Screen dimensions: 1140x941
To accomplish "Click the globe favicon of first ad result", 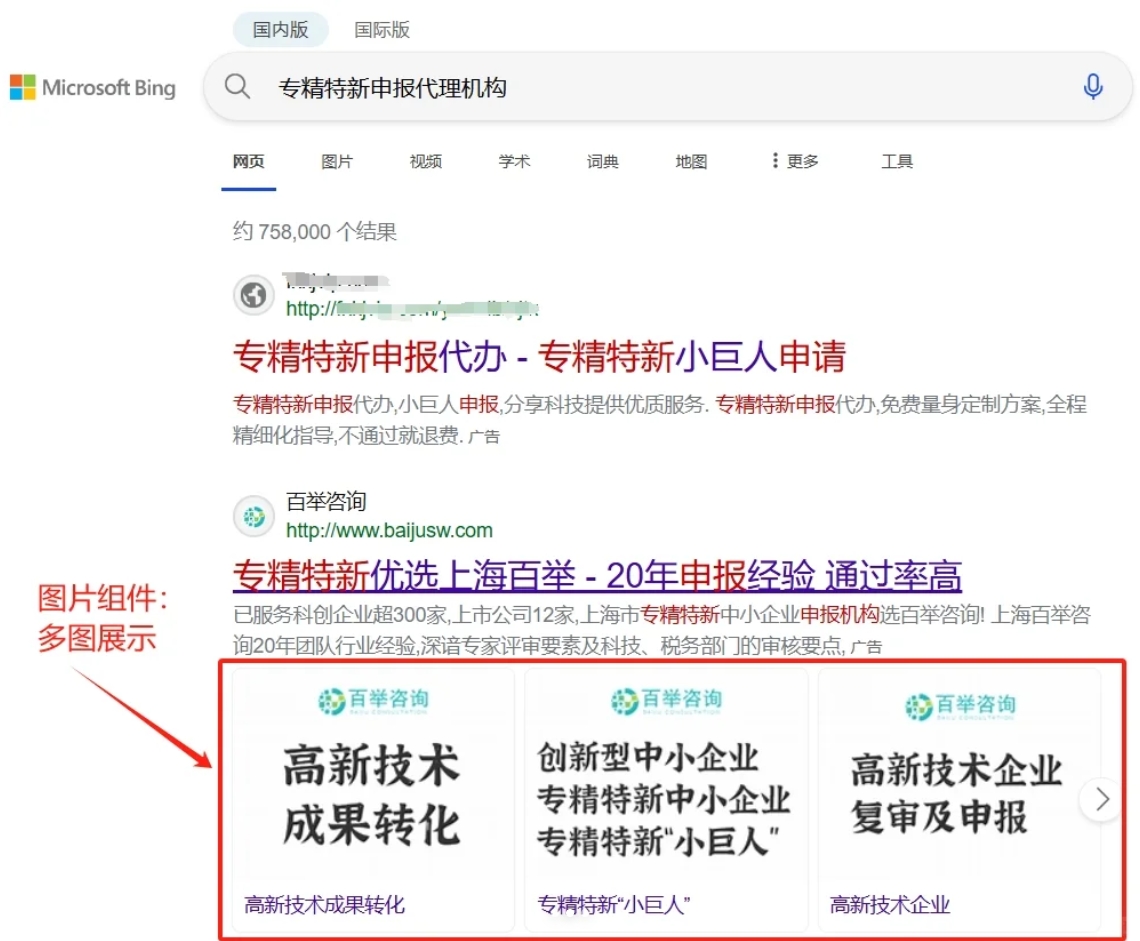I will pyautogui.click(x=253, y=295).
